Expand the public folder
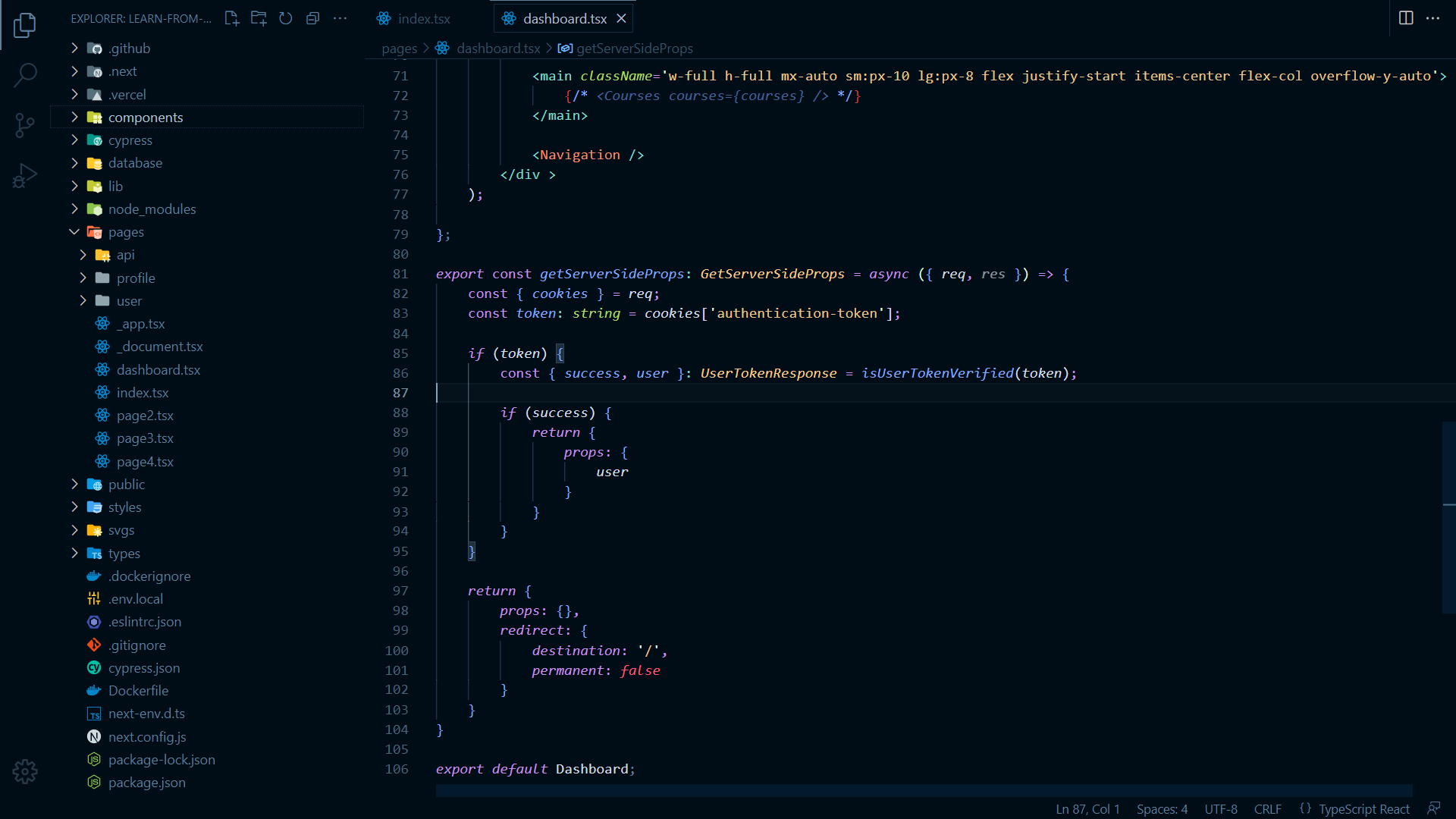The image size is (1456, 819). pyautogui.click(x=207, y=485)
